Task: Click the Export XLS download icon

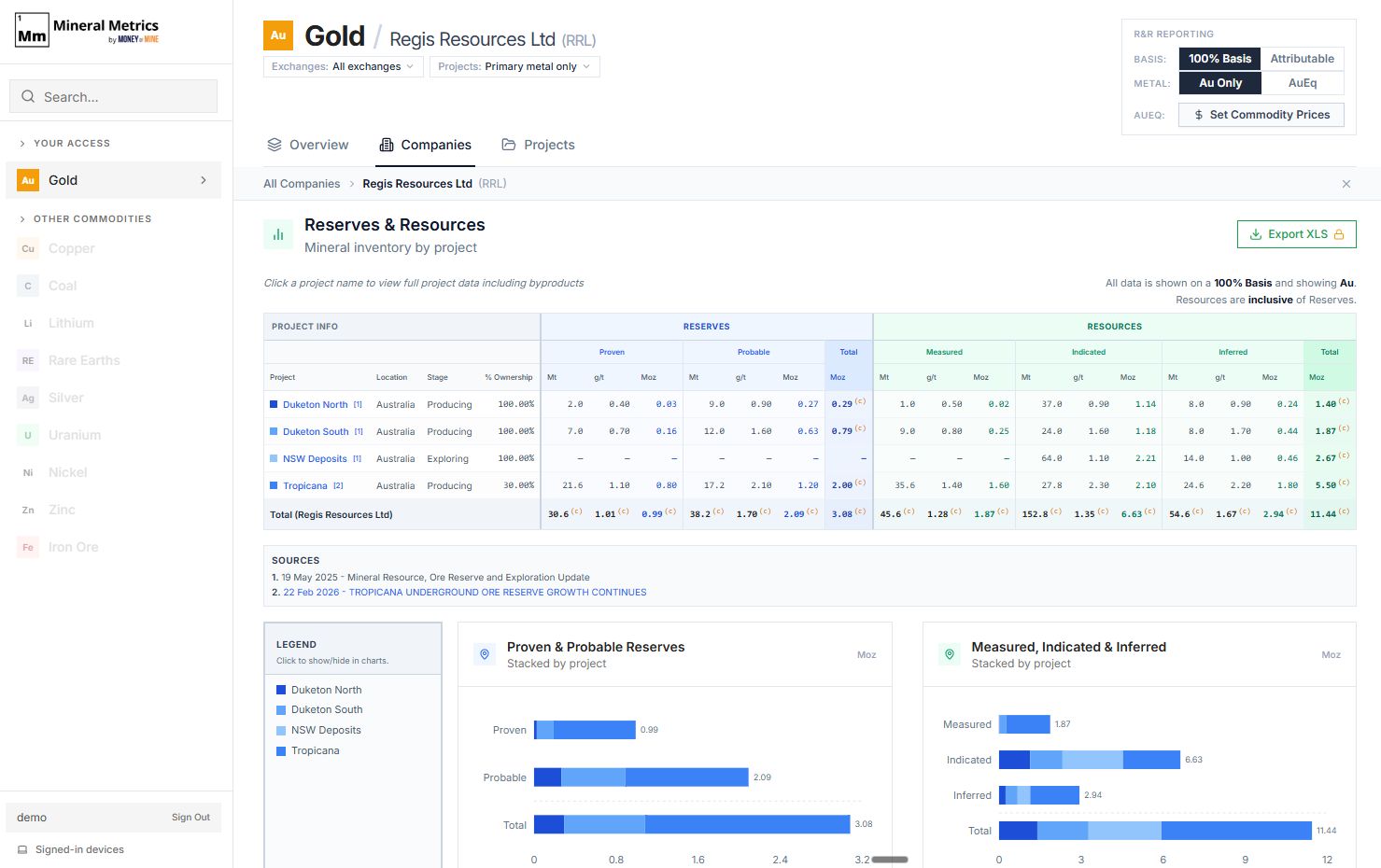Action: point(1256,234)
